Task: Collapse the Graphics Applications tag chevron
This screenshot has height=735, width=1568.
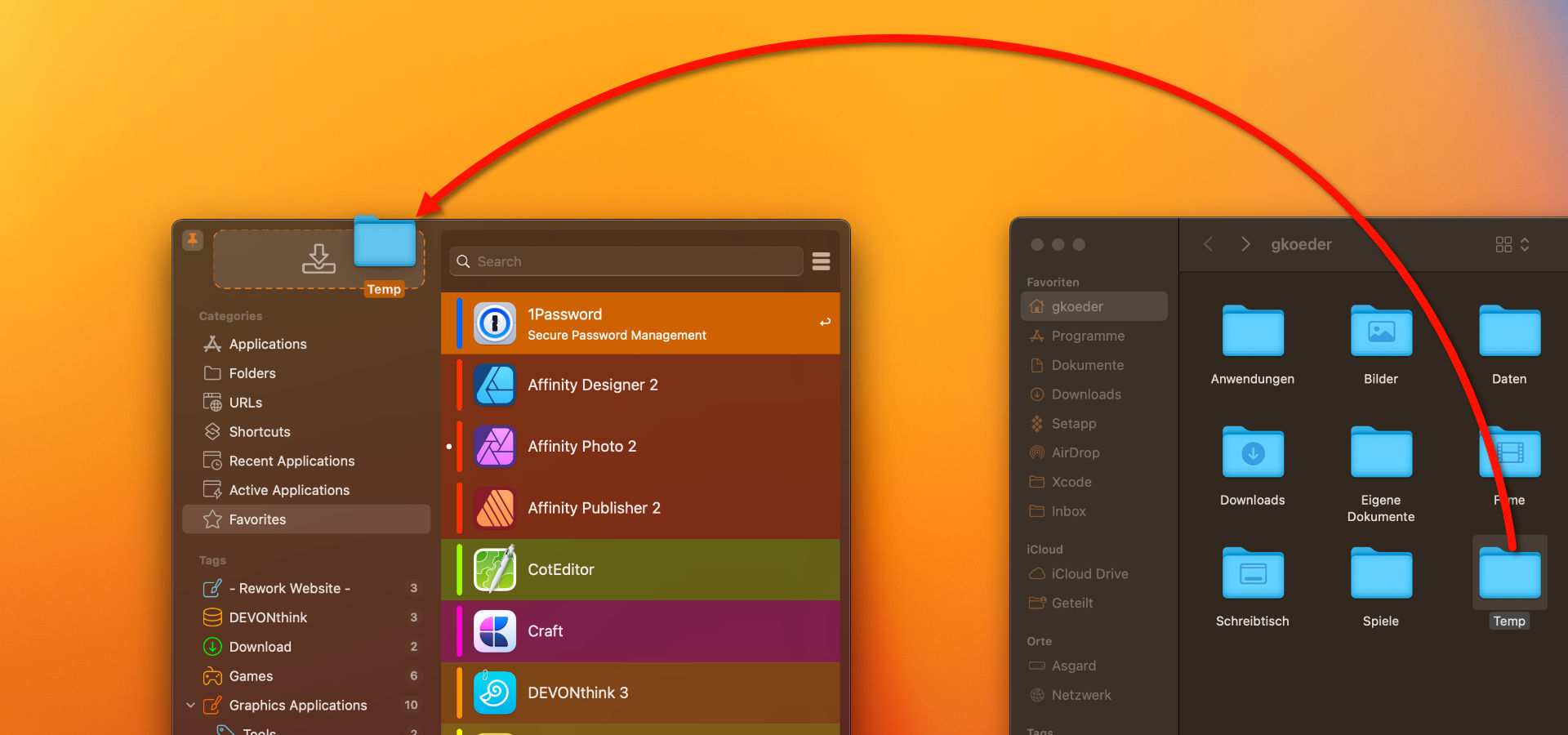Action: click(190, 706)
